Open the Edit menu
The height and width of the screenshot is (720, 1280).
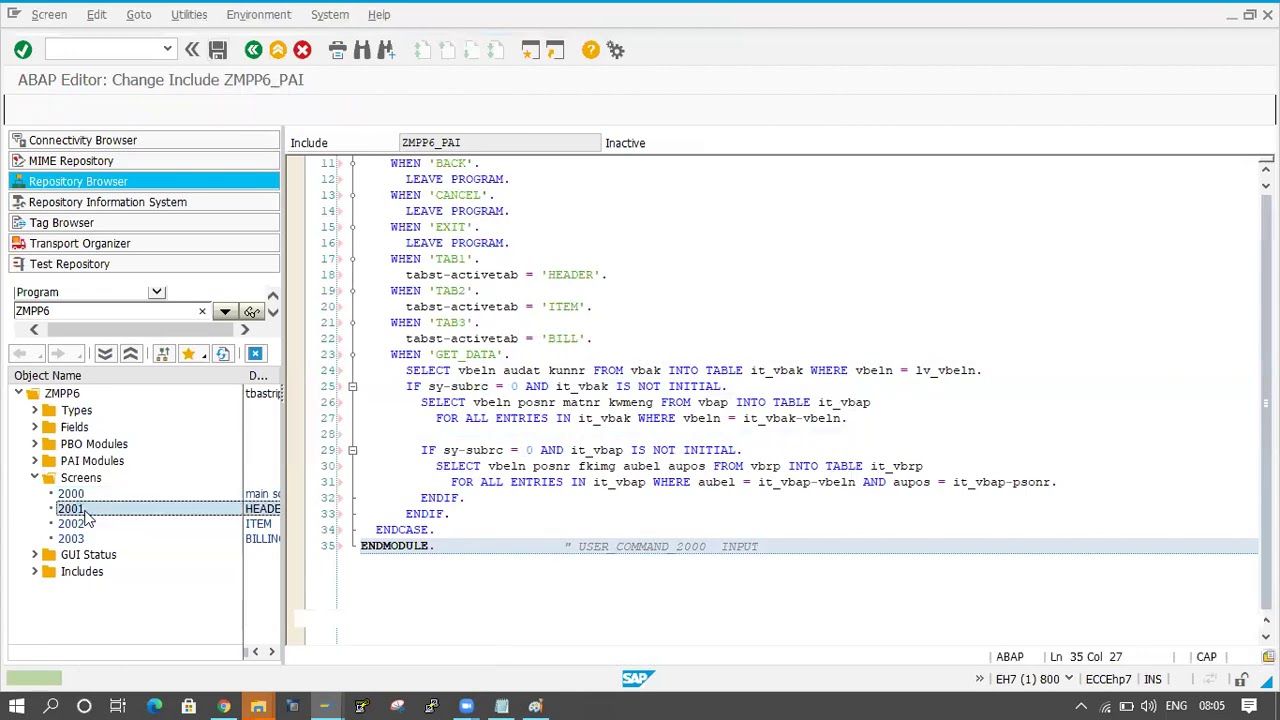pos(96,15)
